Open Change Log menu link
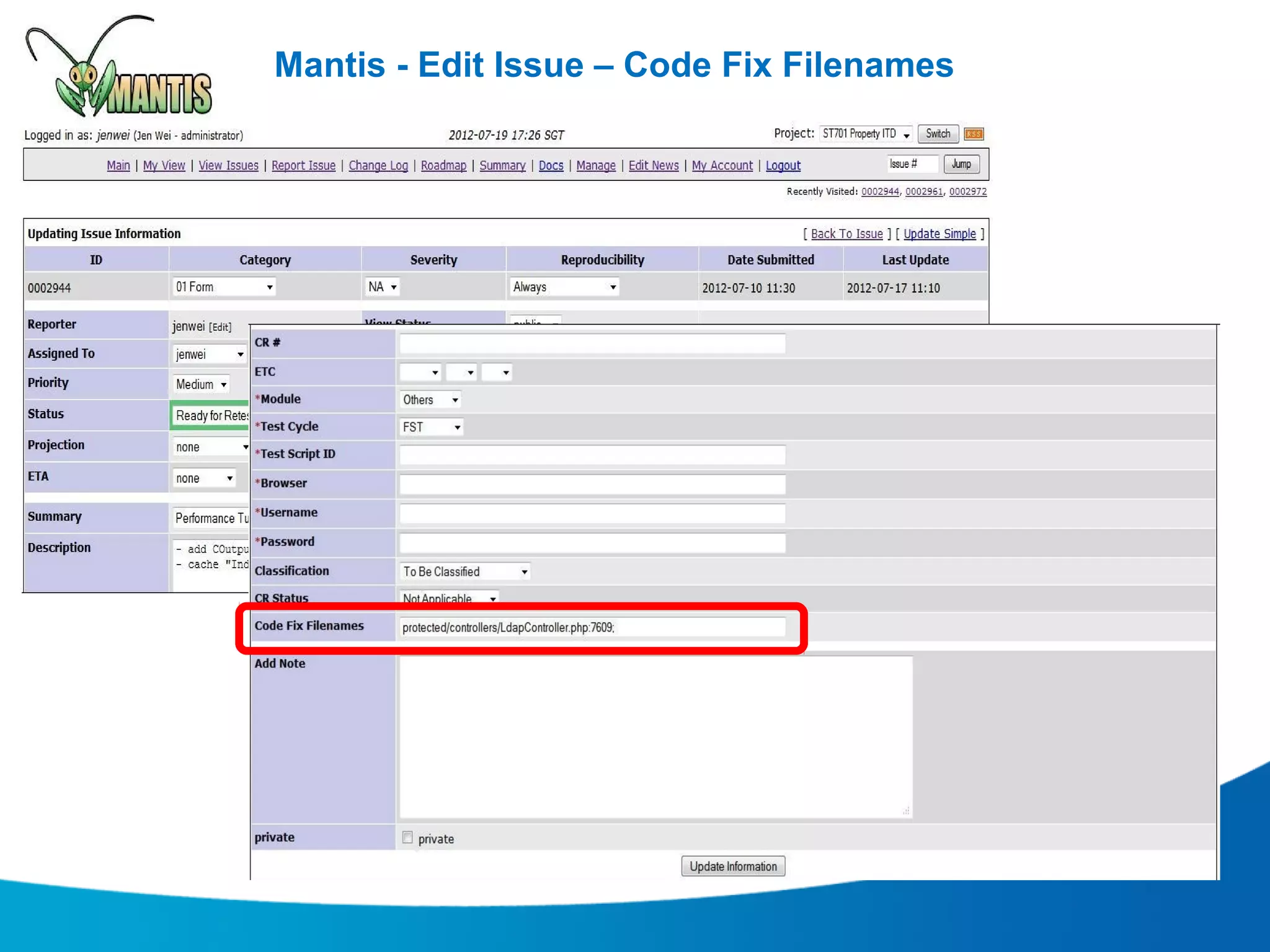 (378, 165)
